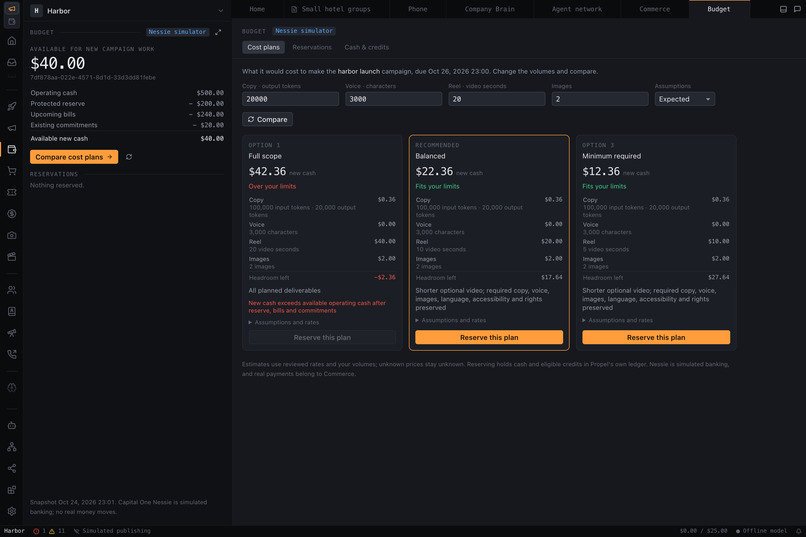Switch to the Commerce tab
Viewport: 806px width, 537px height.
[654, 9]
